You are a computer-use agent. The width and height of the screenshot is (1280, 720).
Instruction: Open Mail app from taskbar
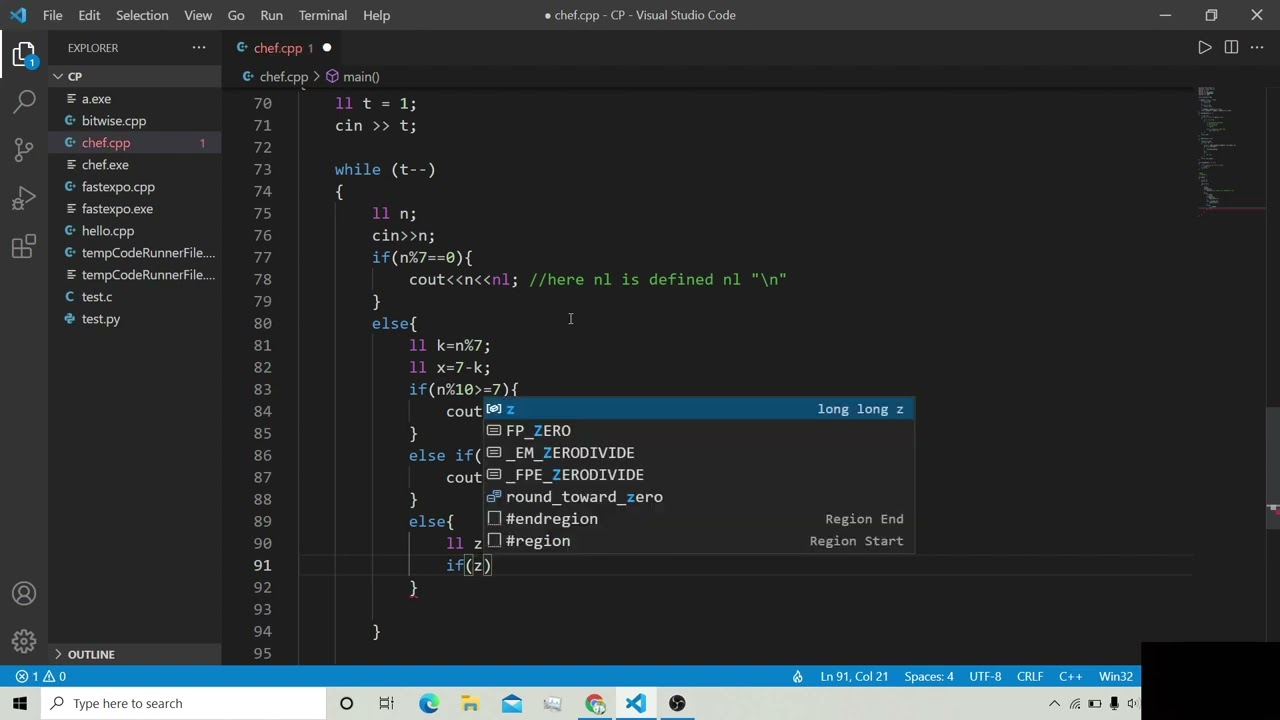pyautogui.click(x=512, y=703)
